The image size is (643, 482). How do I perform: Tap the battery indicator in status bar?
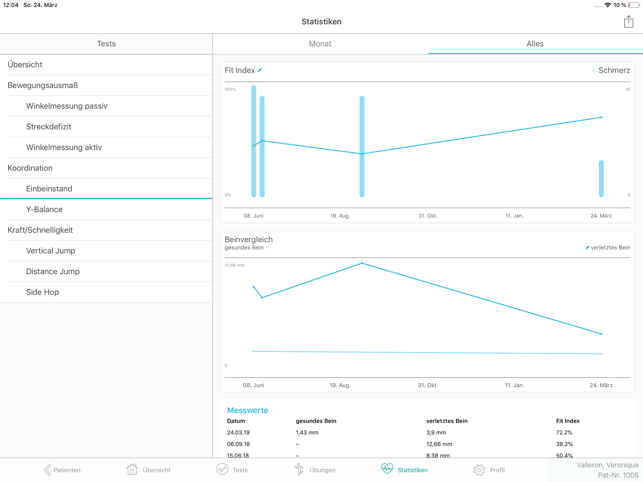633,5
